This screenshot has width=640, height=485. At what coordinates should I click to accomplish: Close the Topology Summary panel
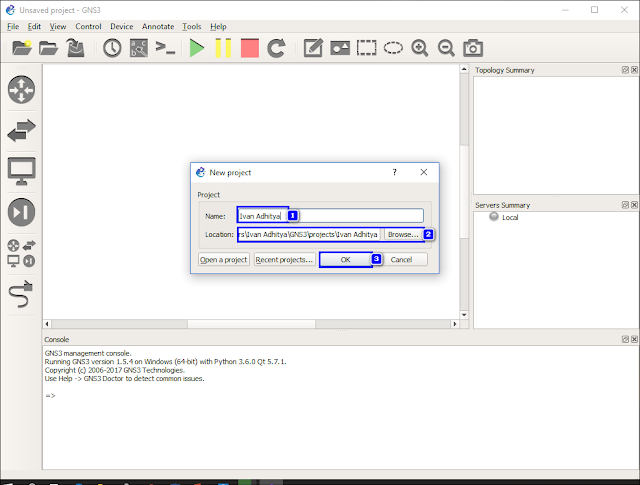(634, 70)
